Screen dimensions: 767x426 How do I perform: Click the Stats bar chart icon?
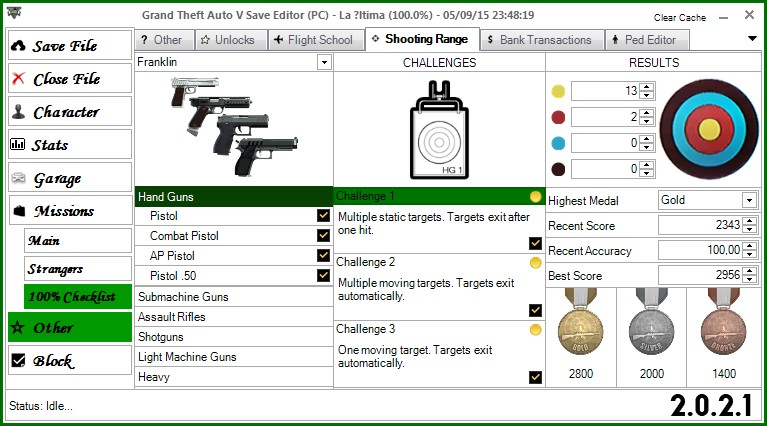(18, 144)
